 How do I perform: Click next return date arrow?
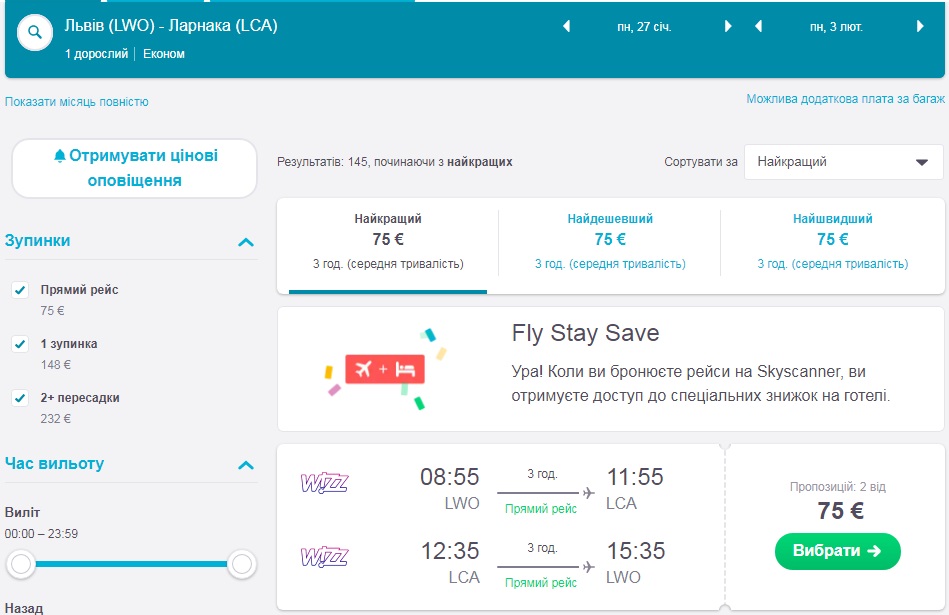point(921,27)
